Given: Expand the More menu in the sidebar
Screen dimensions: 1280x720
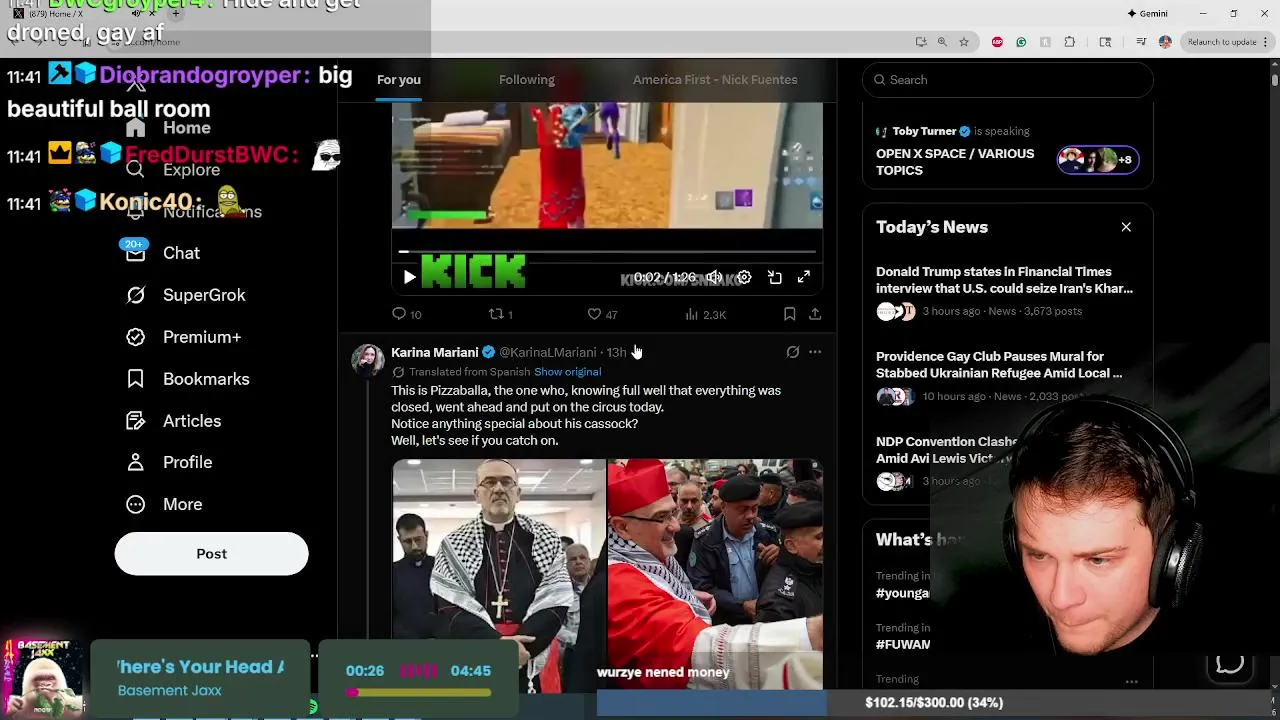Looking at the screenshot, I should point(165,504).
